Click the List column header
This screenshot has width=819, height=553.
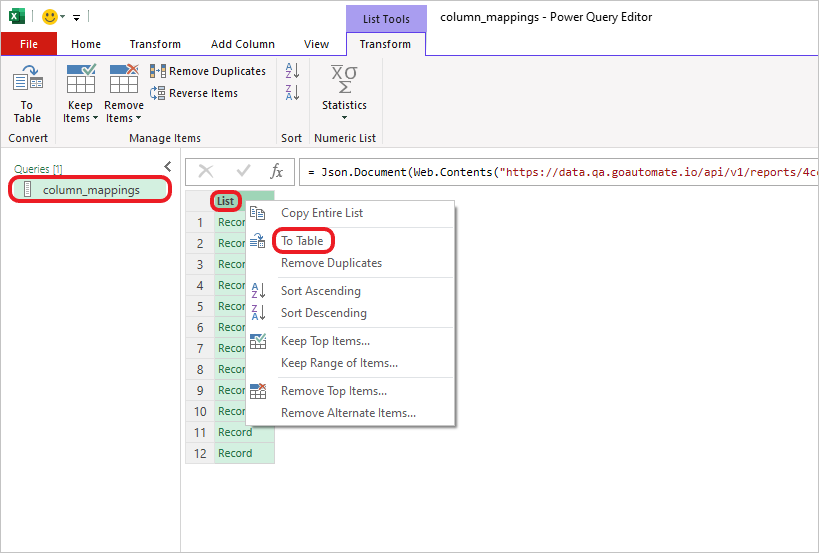point(226,201)
